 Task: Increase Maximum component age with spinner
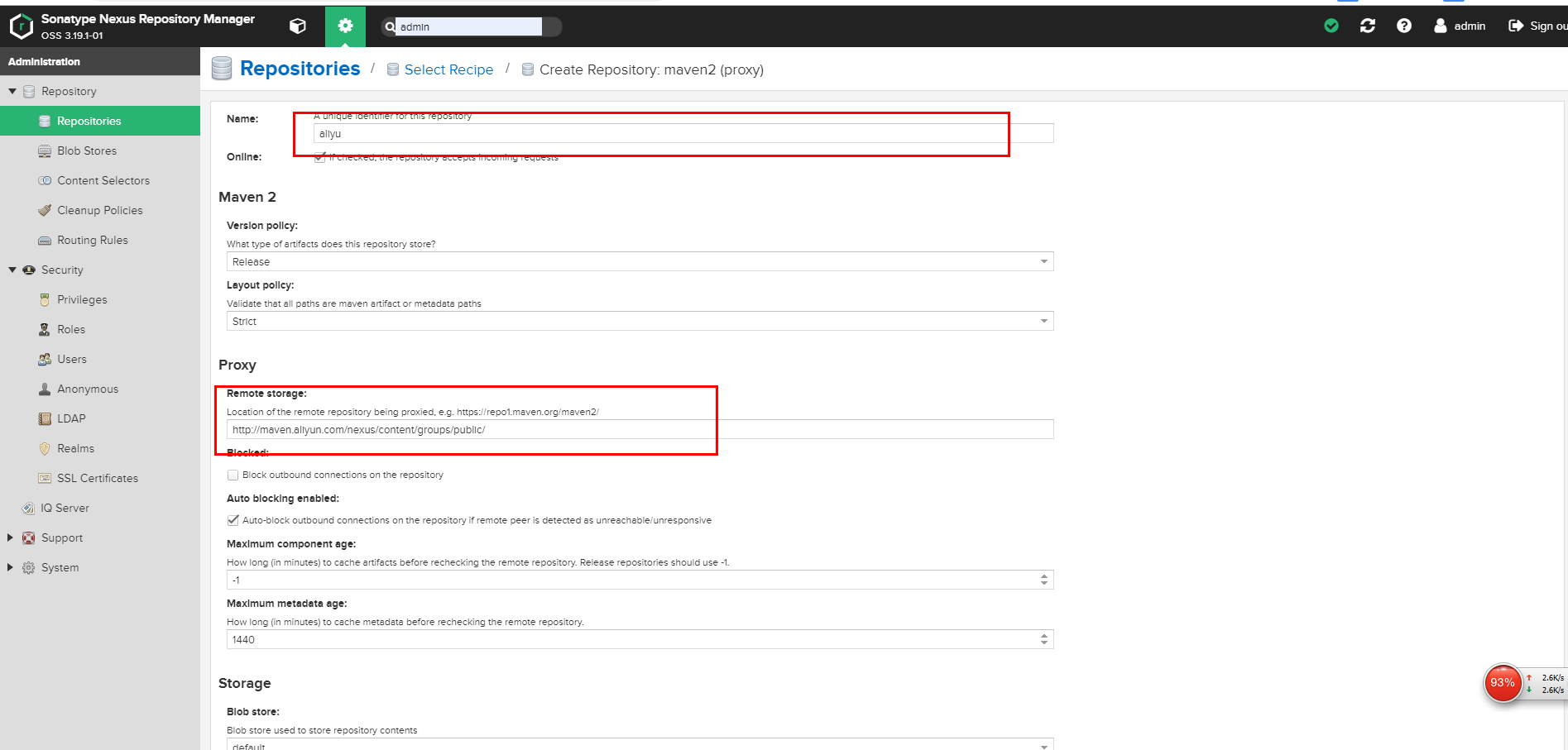1044,576
